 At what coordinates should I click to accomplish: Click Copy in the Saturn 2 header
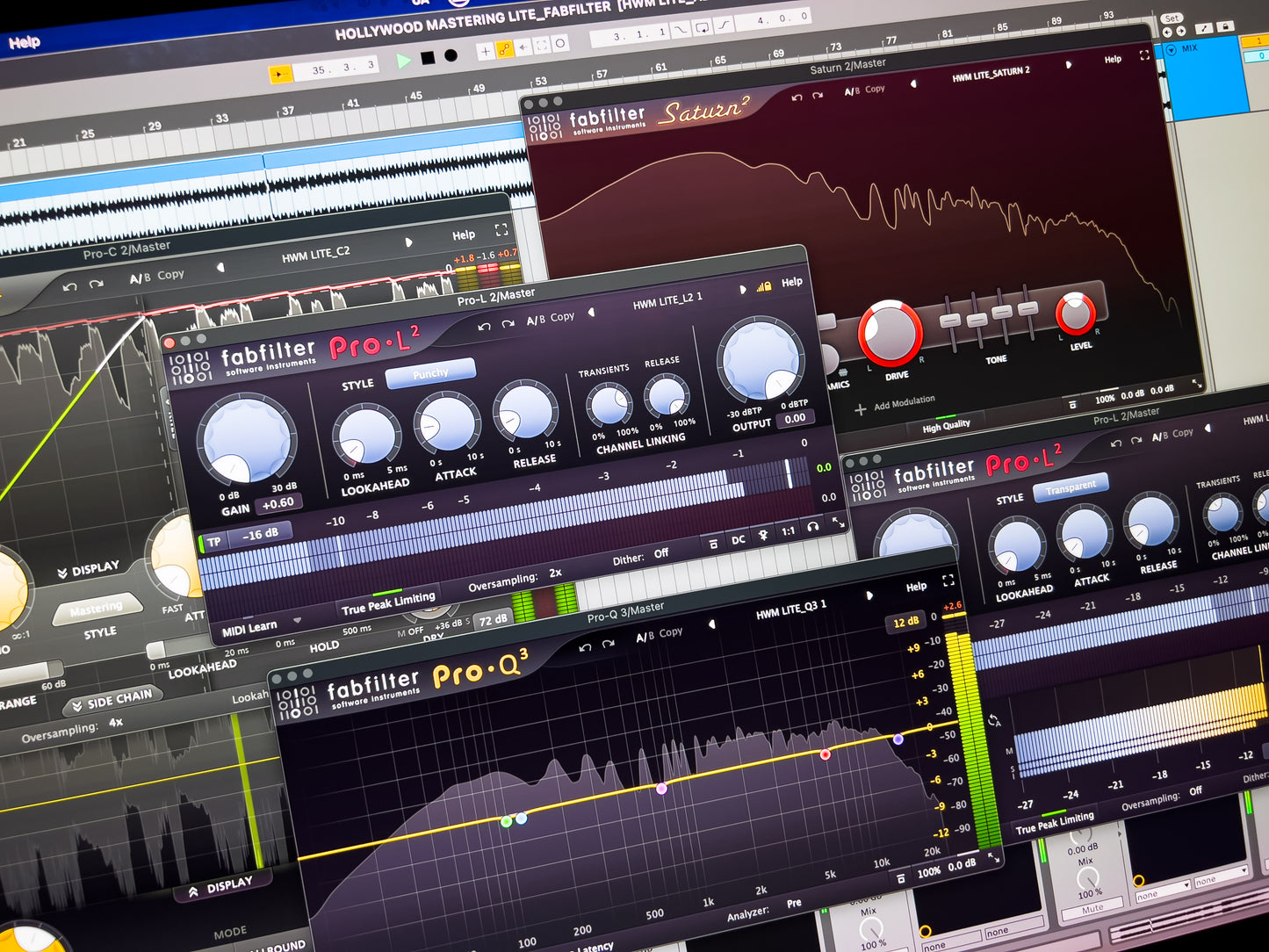[875, 89]
